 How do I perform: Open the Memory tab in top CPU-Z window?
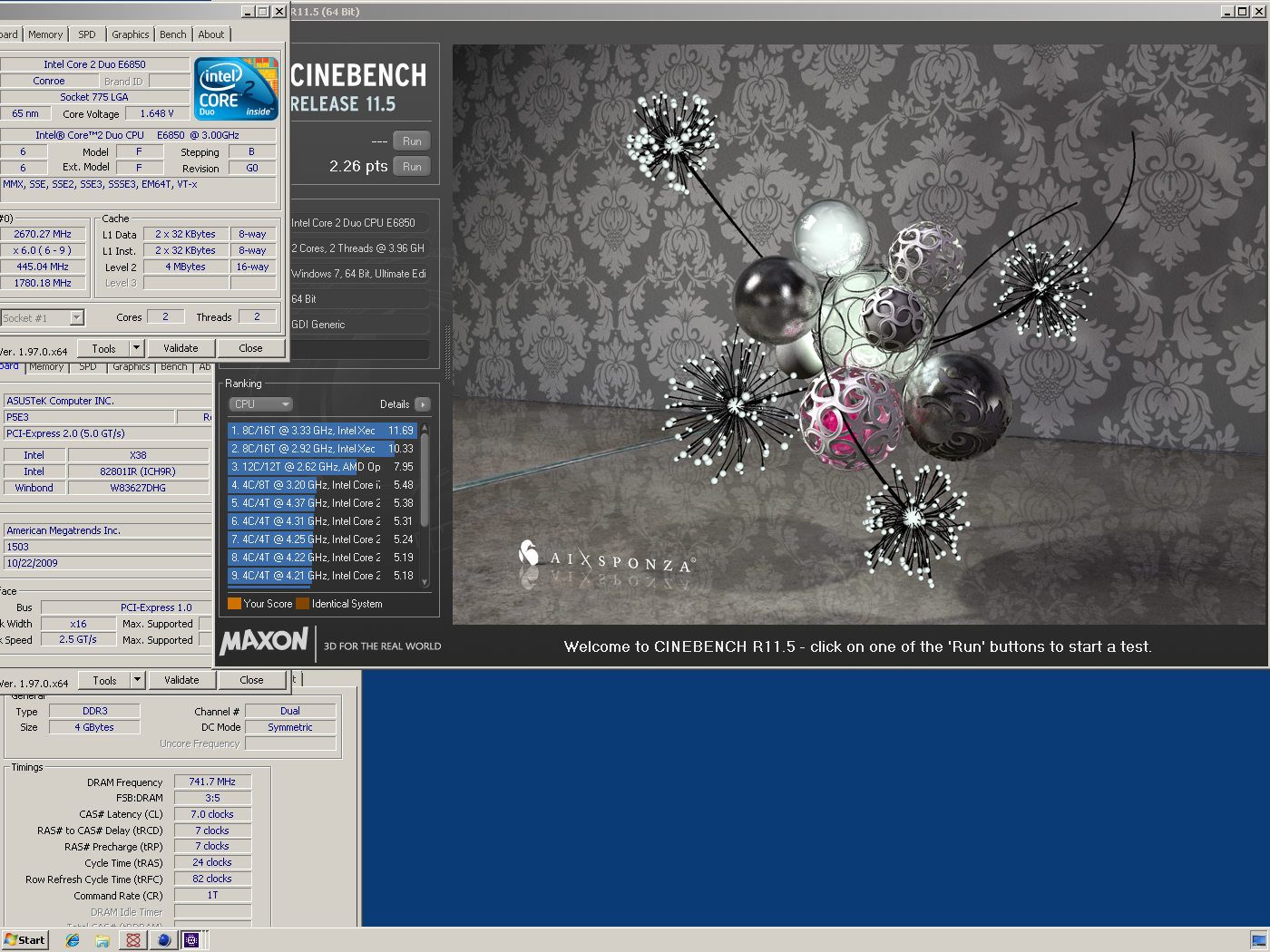pyautogui.click(x=45, y=34)
